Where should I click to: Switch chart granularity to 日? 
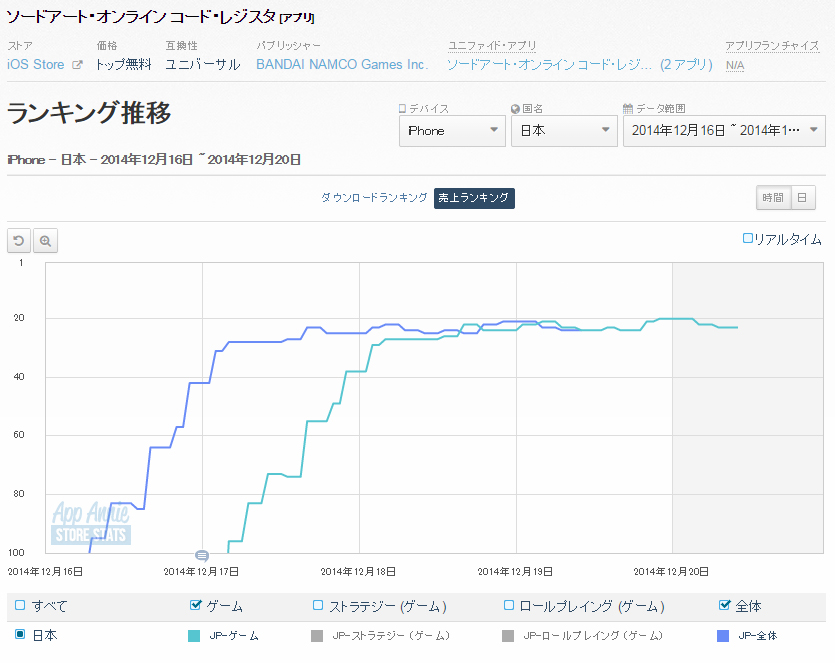803,198
